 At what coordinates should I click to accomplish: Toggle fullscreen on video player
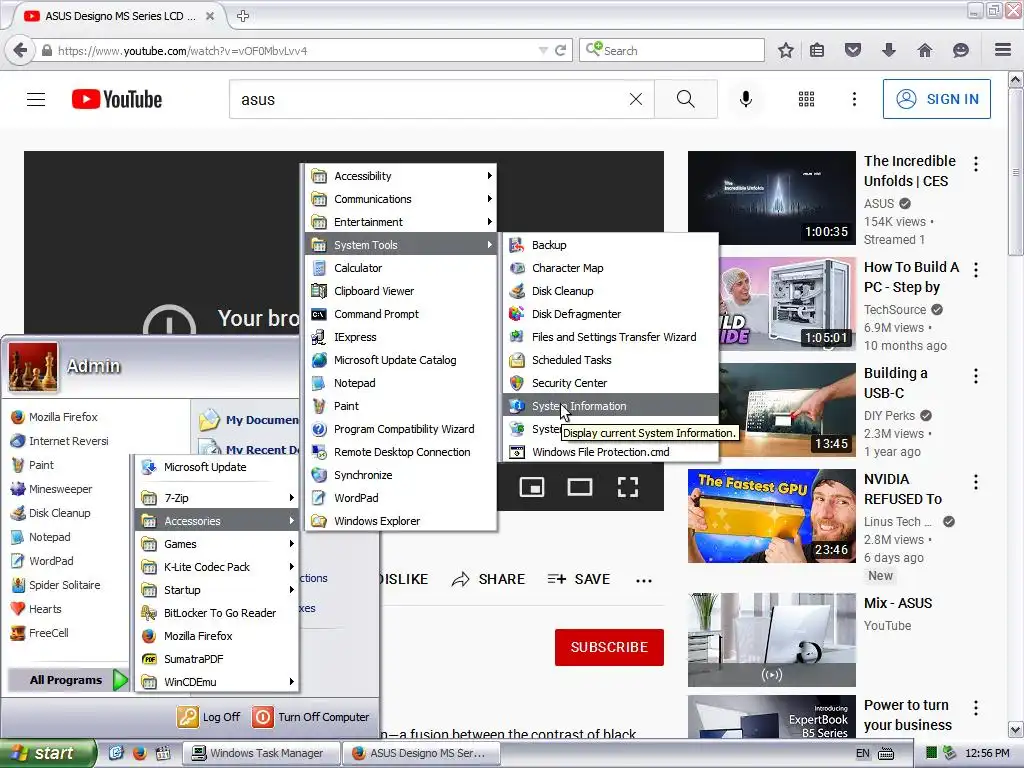pos(628,487)
